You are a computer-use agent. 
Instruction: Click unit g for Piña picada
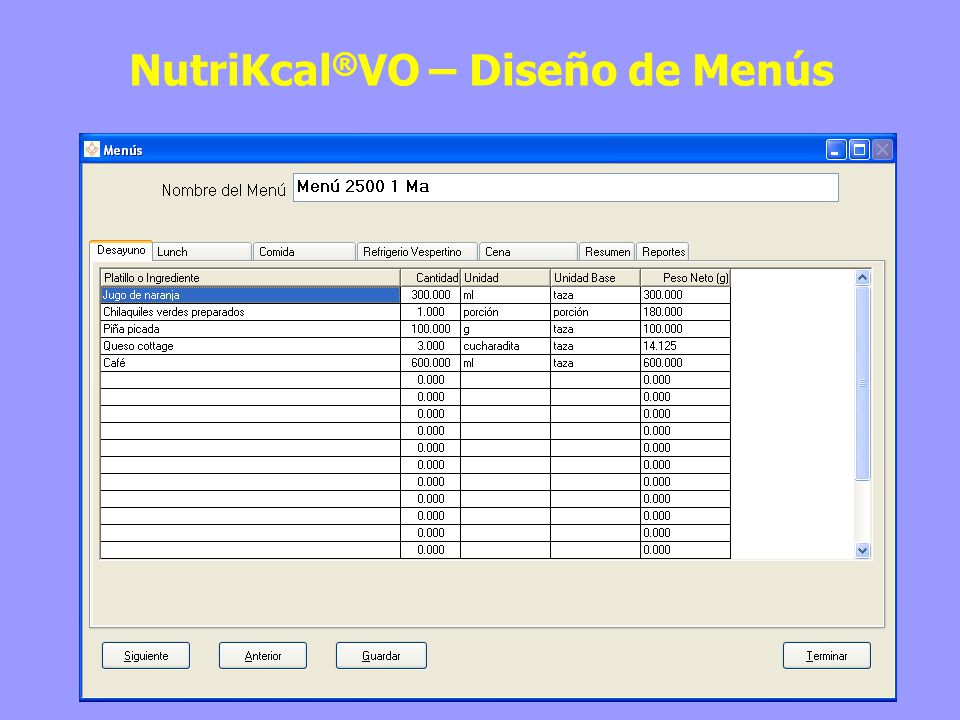(x=505, y=329)
